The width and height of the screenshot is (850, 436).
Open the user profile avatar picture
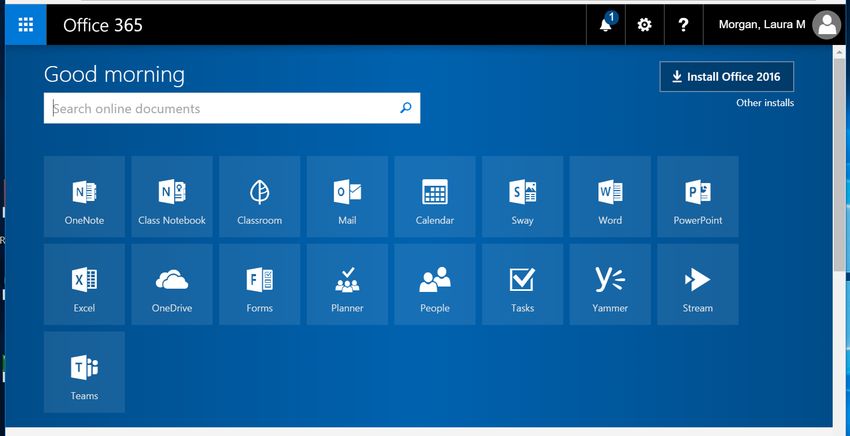tap(827, 25)
